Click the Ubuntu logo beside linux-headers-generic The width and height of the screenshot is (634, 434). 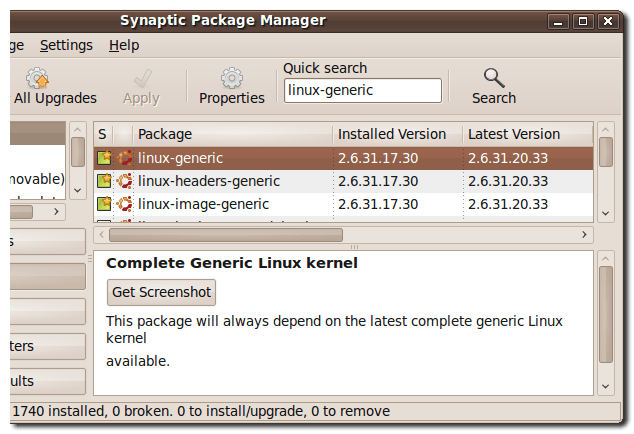coord(125,181)
